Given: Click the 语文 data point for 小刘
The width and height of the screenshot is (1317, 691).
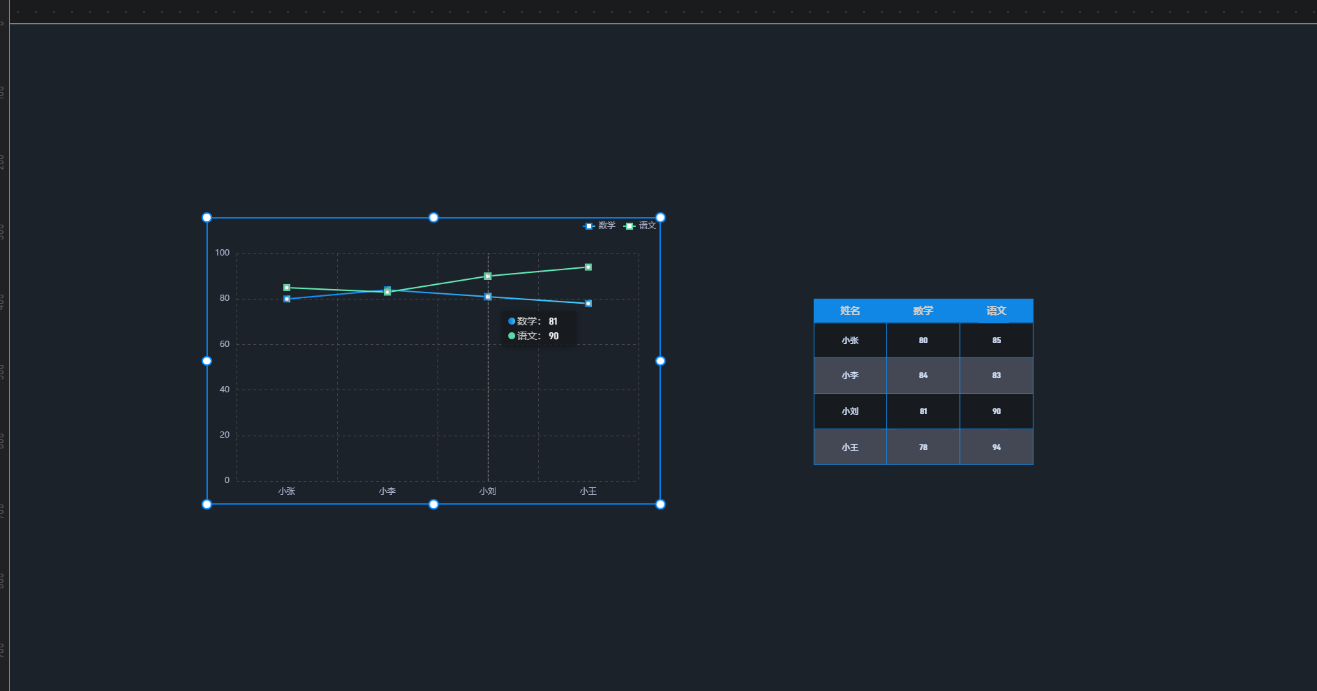Looking at the screenshot, I should [488, 276].
